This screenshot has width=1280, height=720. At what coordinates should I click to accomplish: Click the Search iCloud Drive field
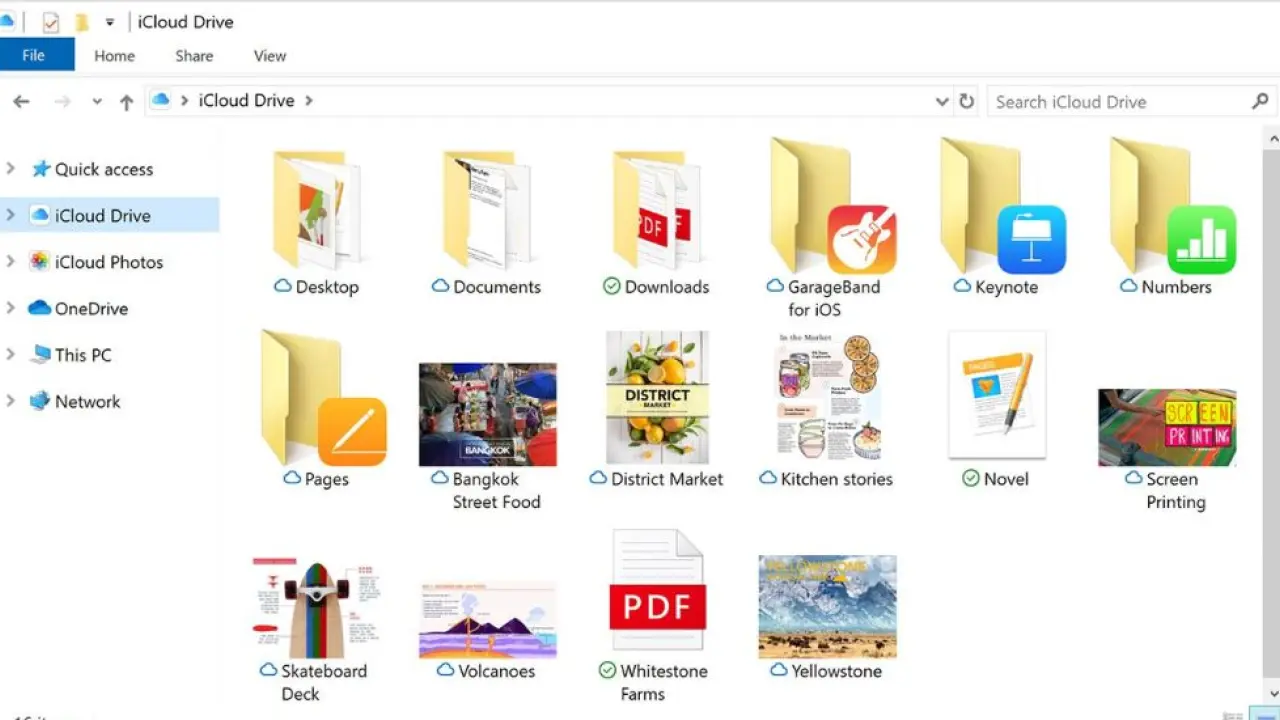[1120, 101]
